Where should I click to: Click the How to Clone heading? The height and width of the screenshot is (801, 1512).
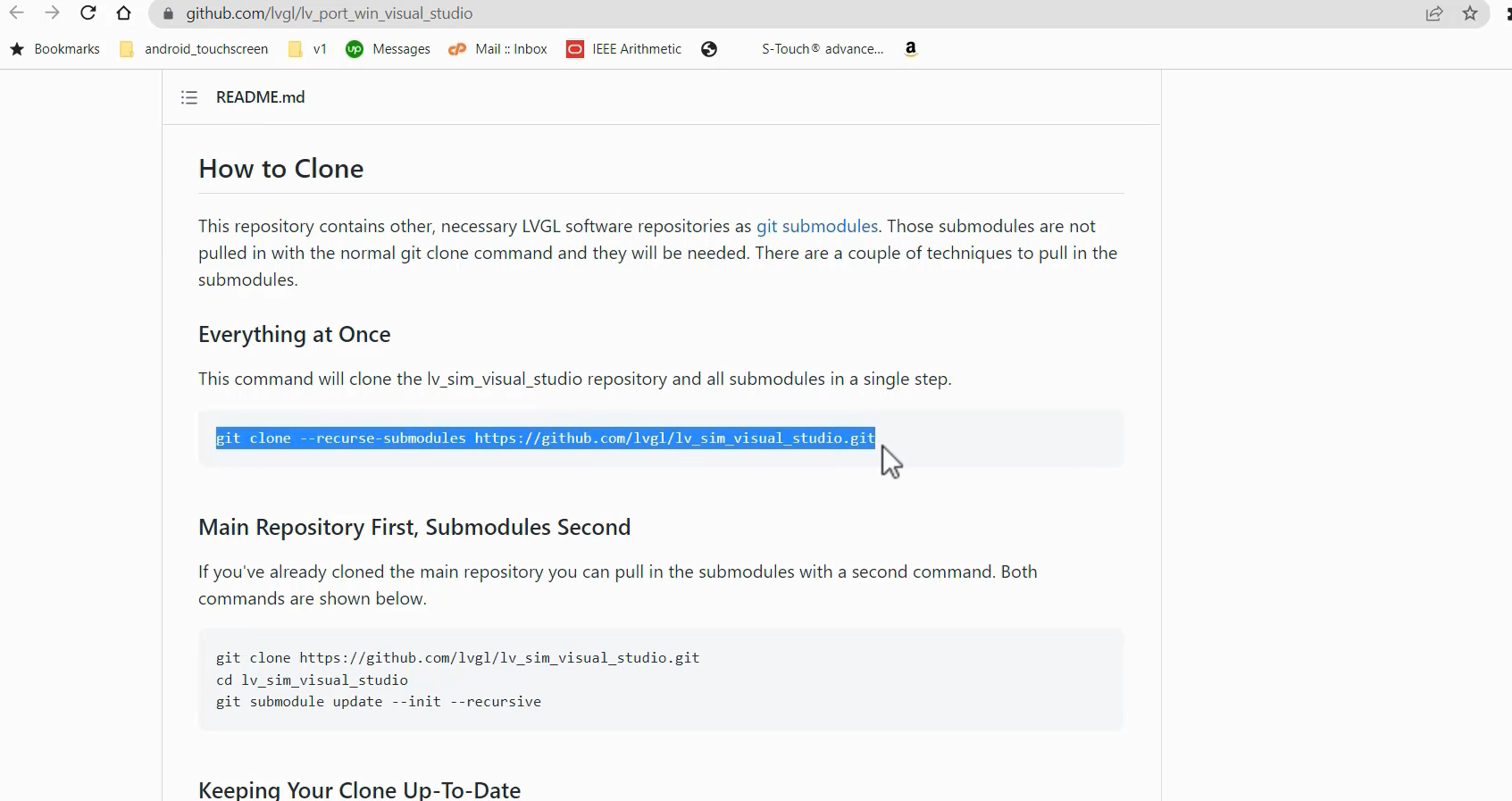click(281, 169)
